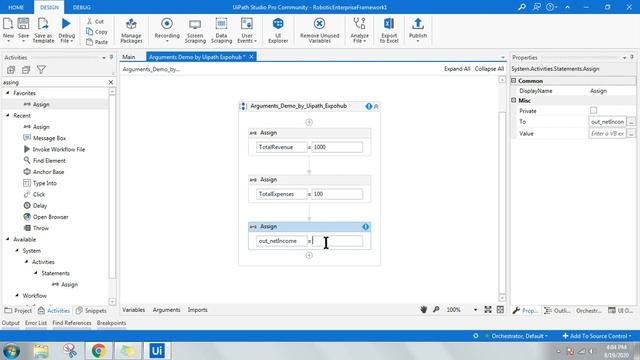Click the TotalRevenue value field containing 1000

click(x=337, y=147)
